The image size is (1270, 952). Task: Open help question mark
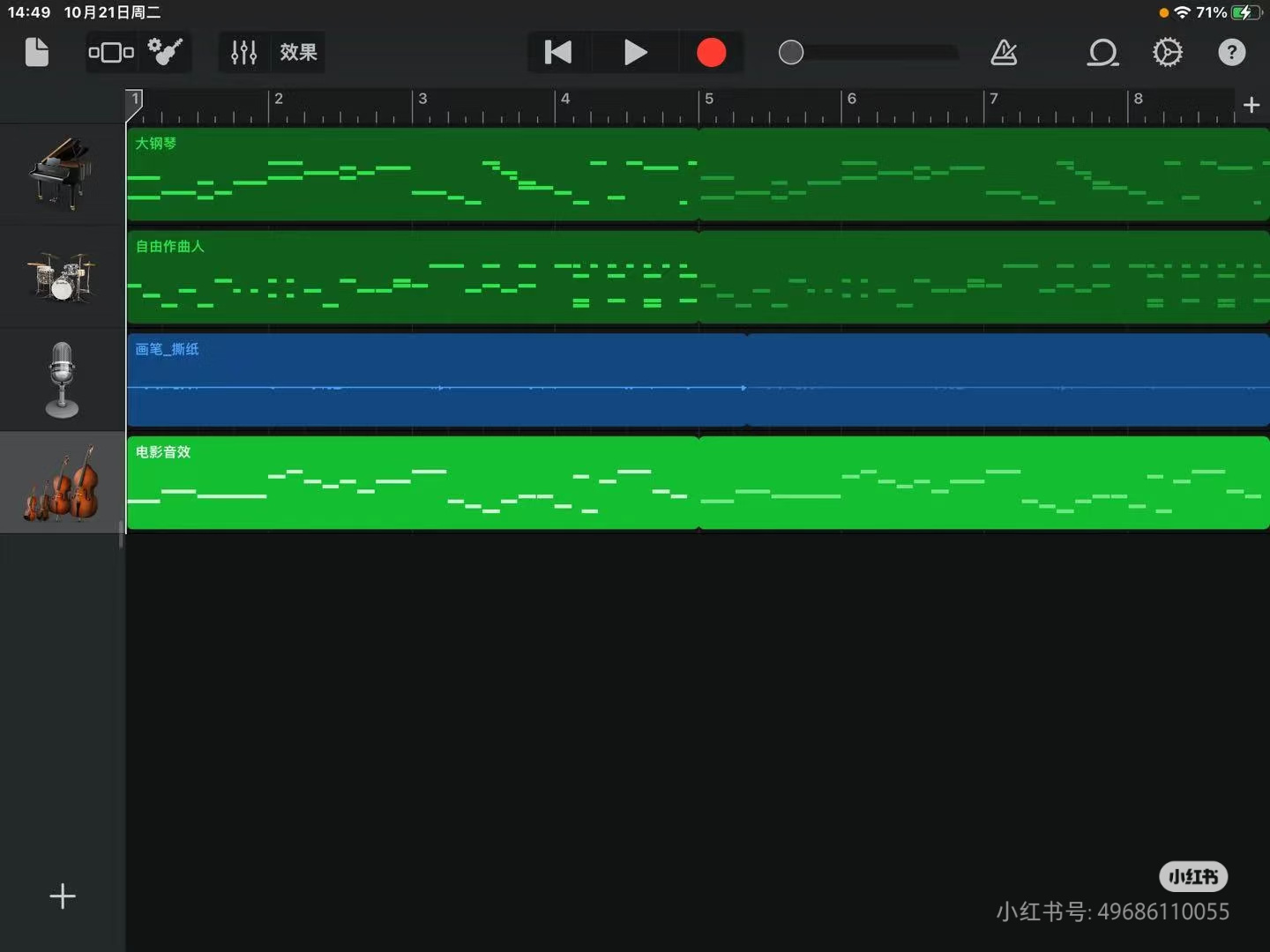click(x=1232, y=52)
